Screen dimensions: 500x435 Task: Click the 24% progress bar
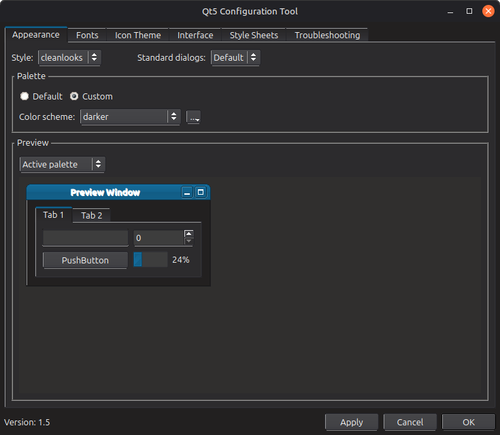pyautogui.click(x=150, y=260)
